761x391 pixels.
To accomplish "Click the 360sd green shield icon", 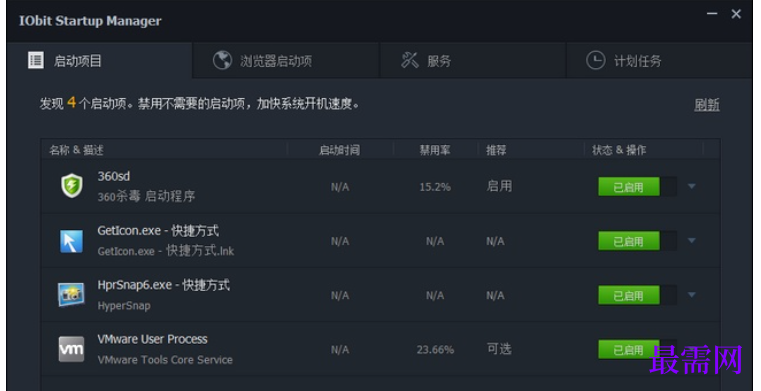I will click(72, 186).
